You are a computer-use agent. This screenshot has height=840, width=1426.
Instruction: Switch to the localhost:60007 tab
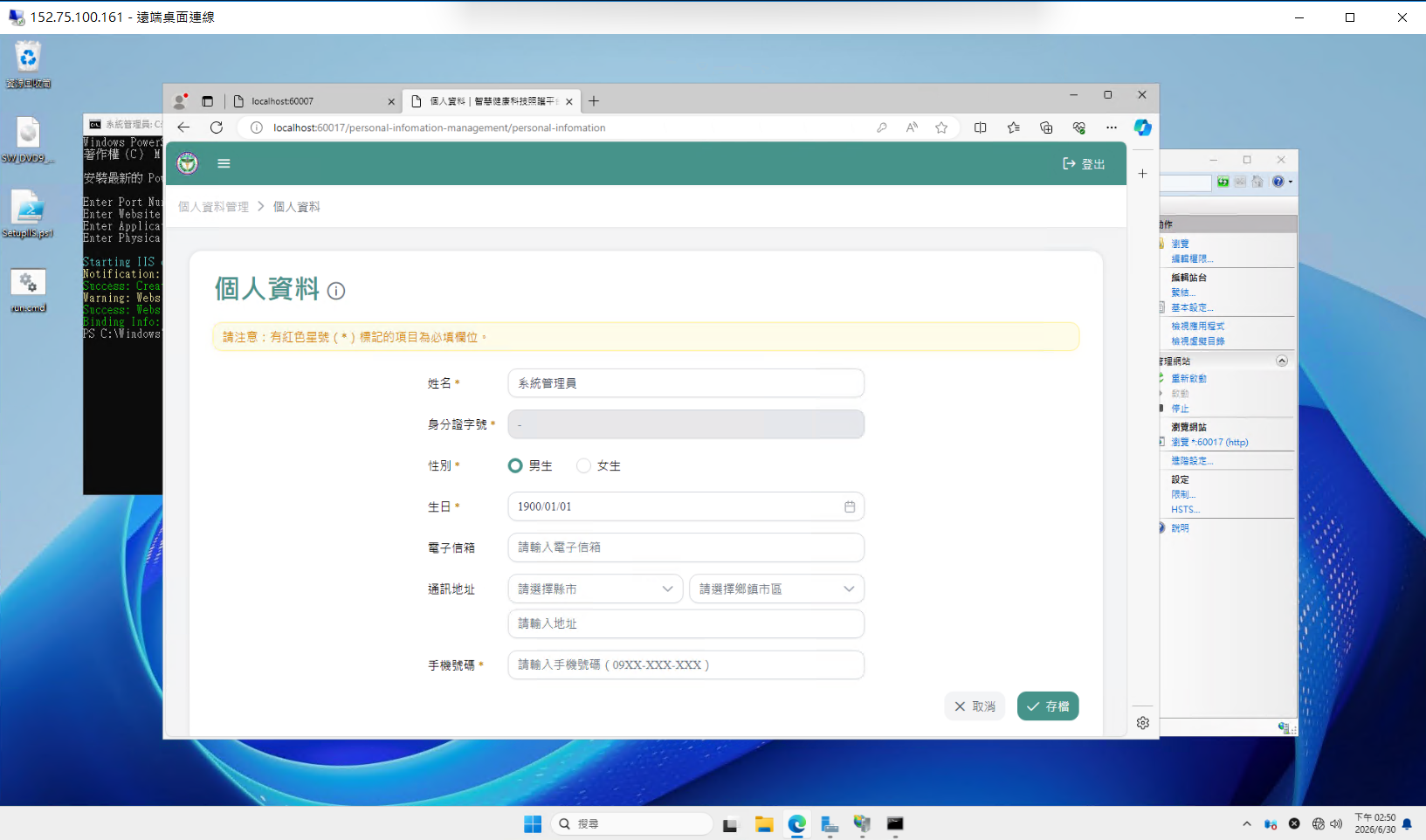(x=313, y=101)
